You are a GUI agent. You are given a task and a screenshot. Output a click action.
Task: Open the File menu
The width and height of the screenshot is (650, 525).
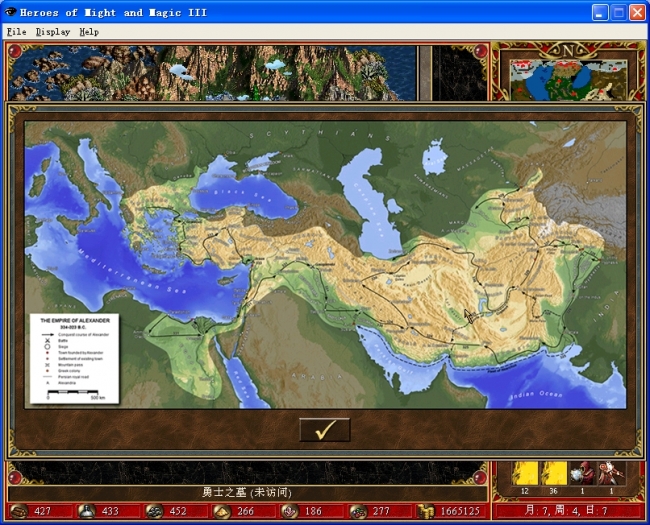point(17,32)
